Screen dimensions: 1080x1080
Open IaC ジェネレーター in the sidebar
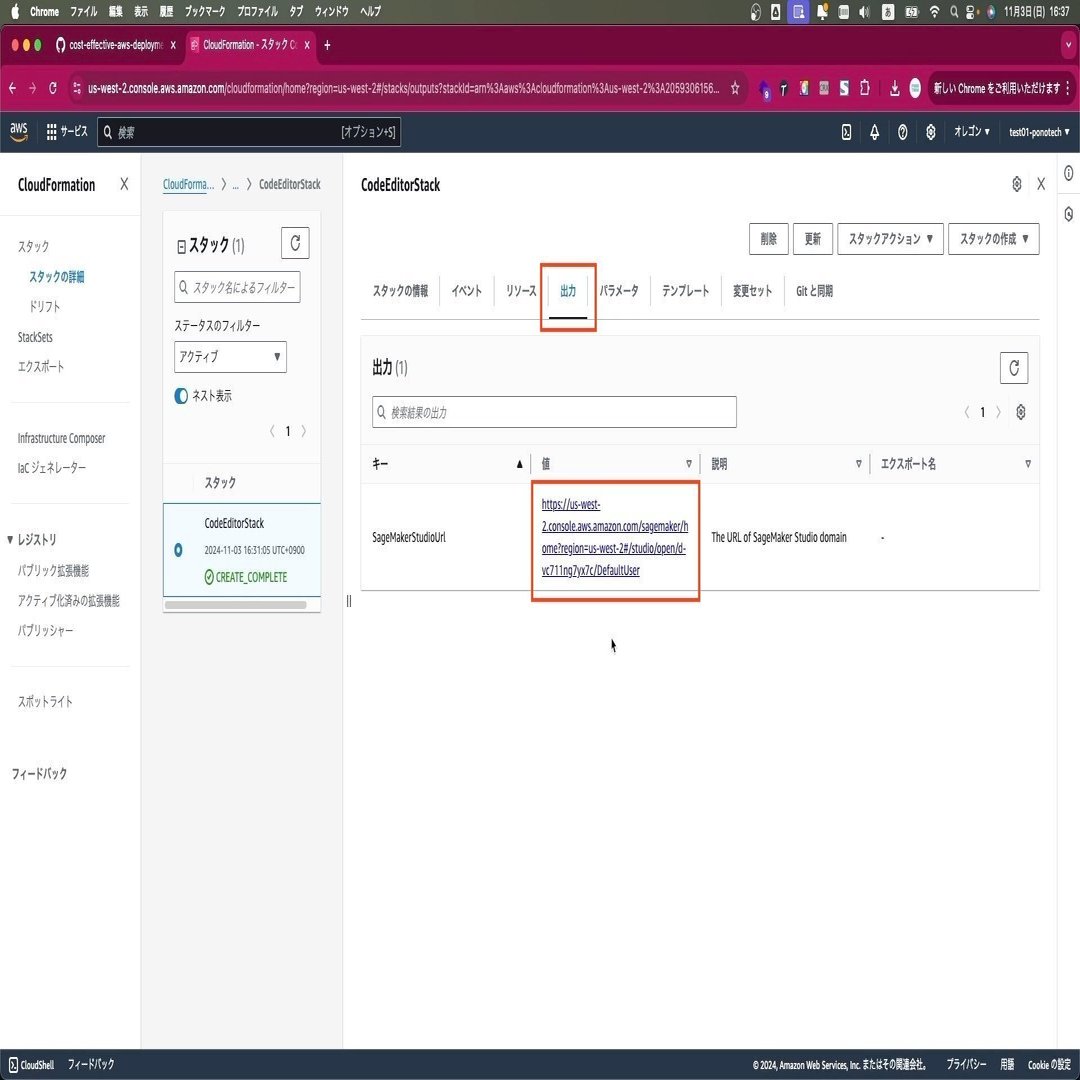52,468
